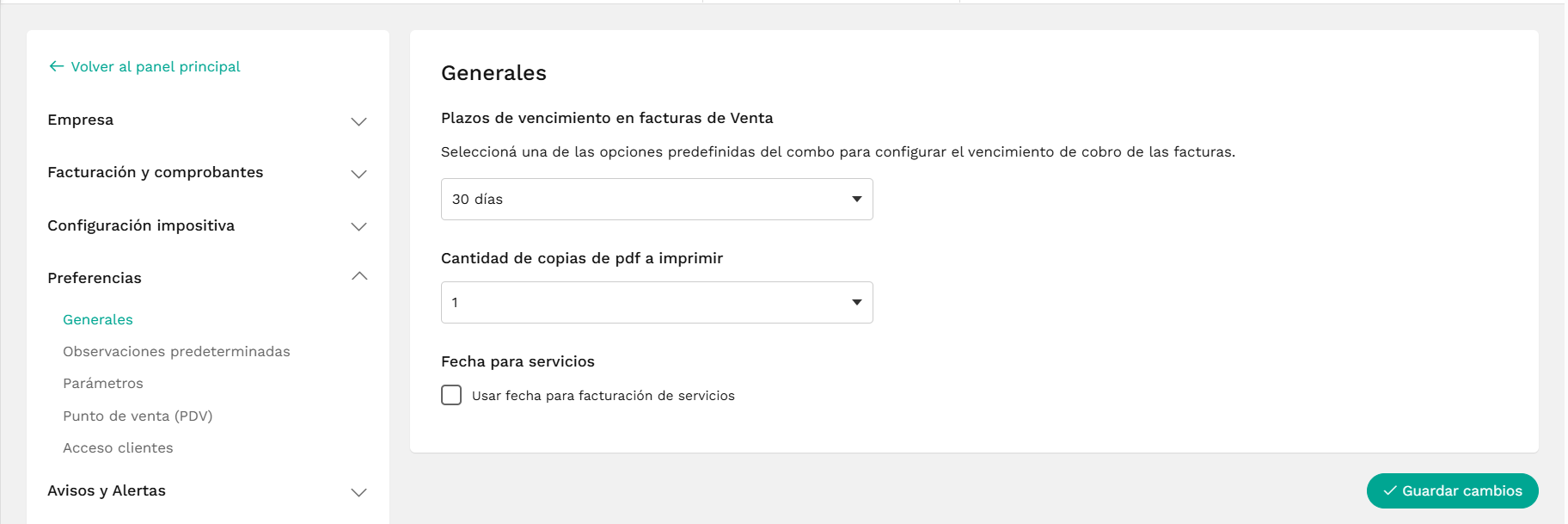Expand Avisos y Alertas chevron
1568x524 pixels.
point(359,492)
